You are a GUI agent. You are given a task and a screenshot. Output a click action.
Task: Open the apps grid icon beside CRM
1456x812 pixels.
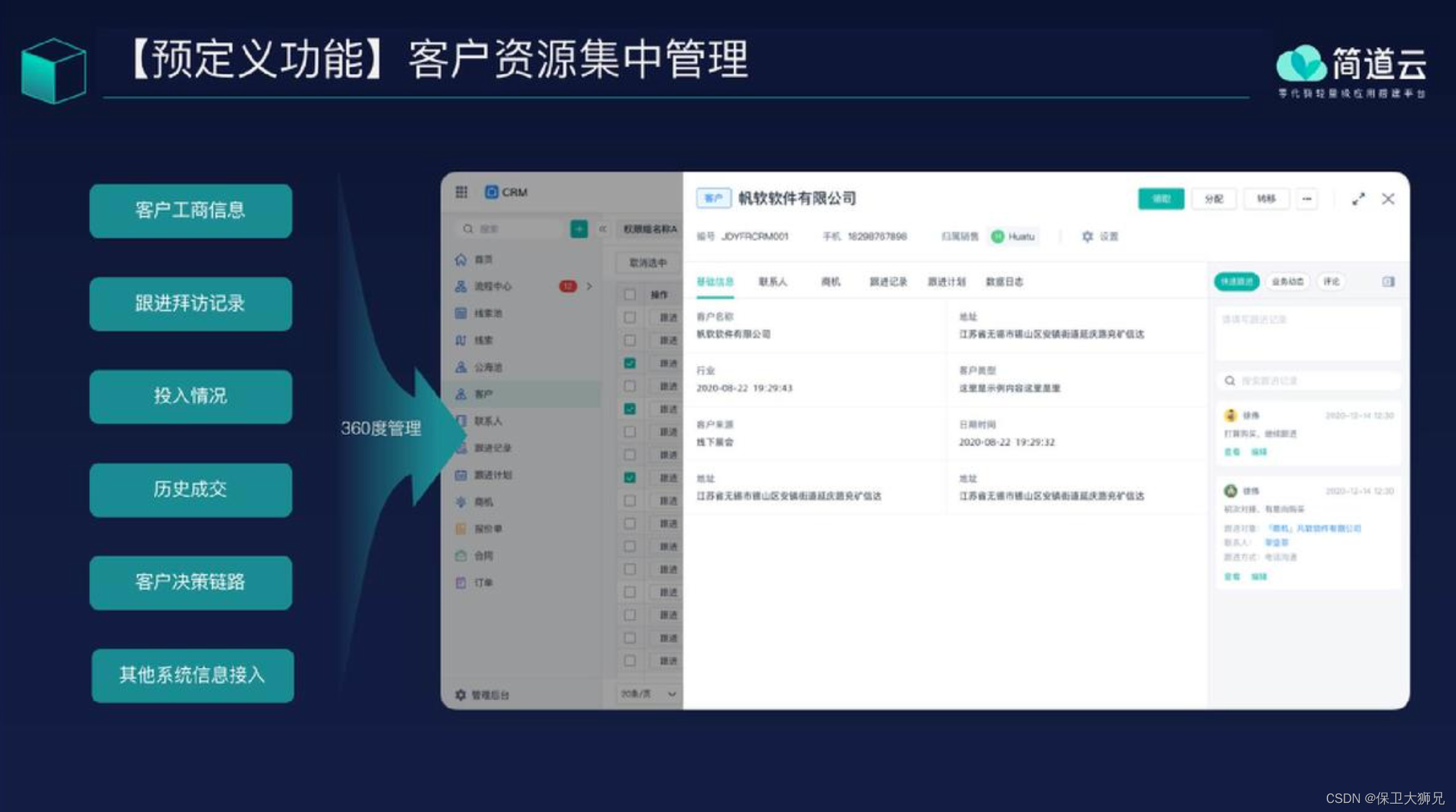tap(461, 192)
